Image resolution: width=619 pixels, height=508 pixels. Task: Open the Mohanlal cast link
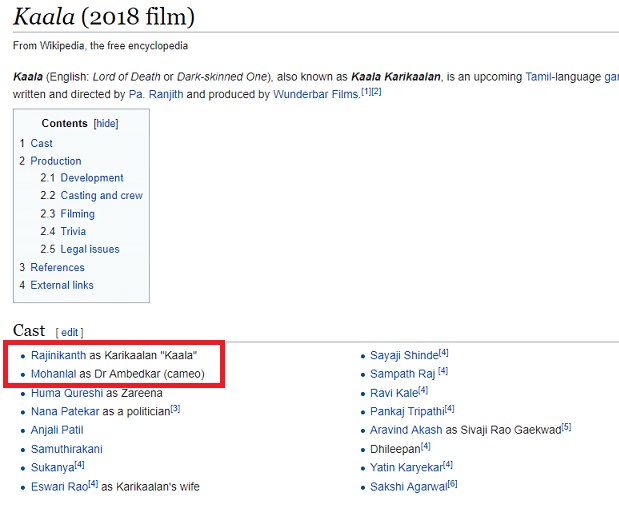coord(54,374)
